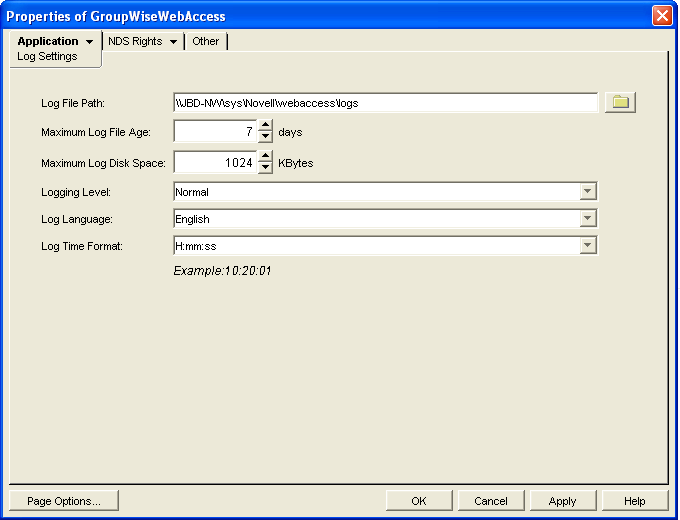Click the KBytes unit label
This screenshot has width=680, height=520.
coord(295,163)
